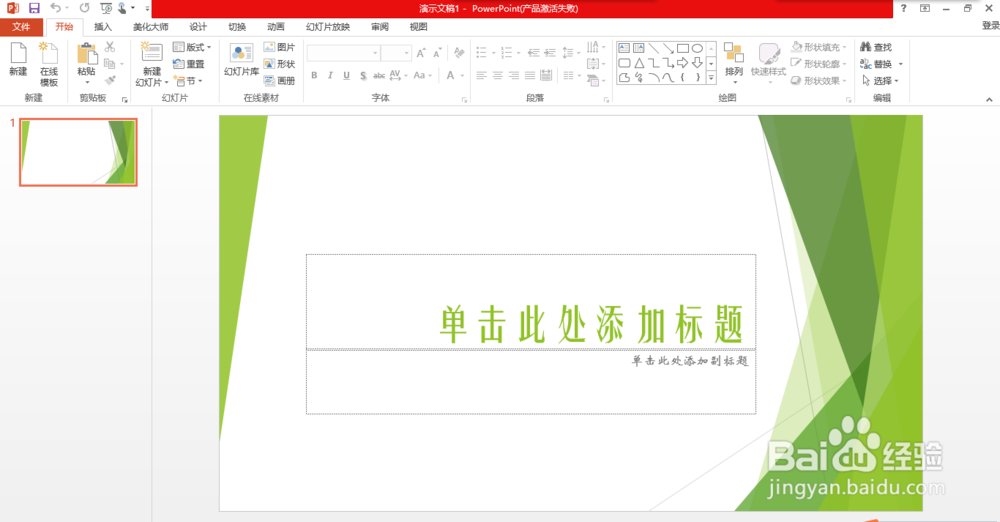Open the font name combo box
Screen dimensions: 1000x522
click(x=343, y=53)
